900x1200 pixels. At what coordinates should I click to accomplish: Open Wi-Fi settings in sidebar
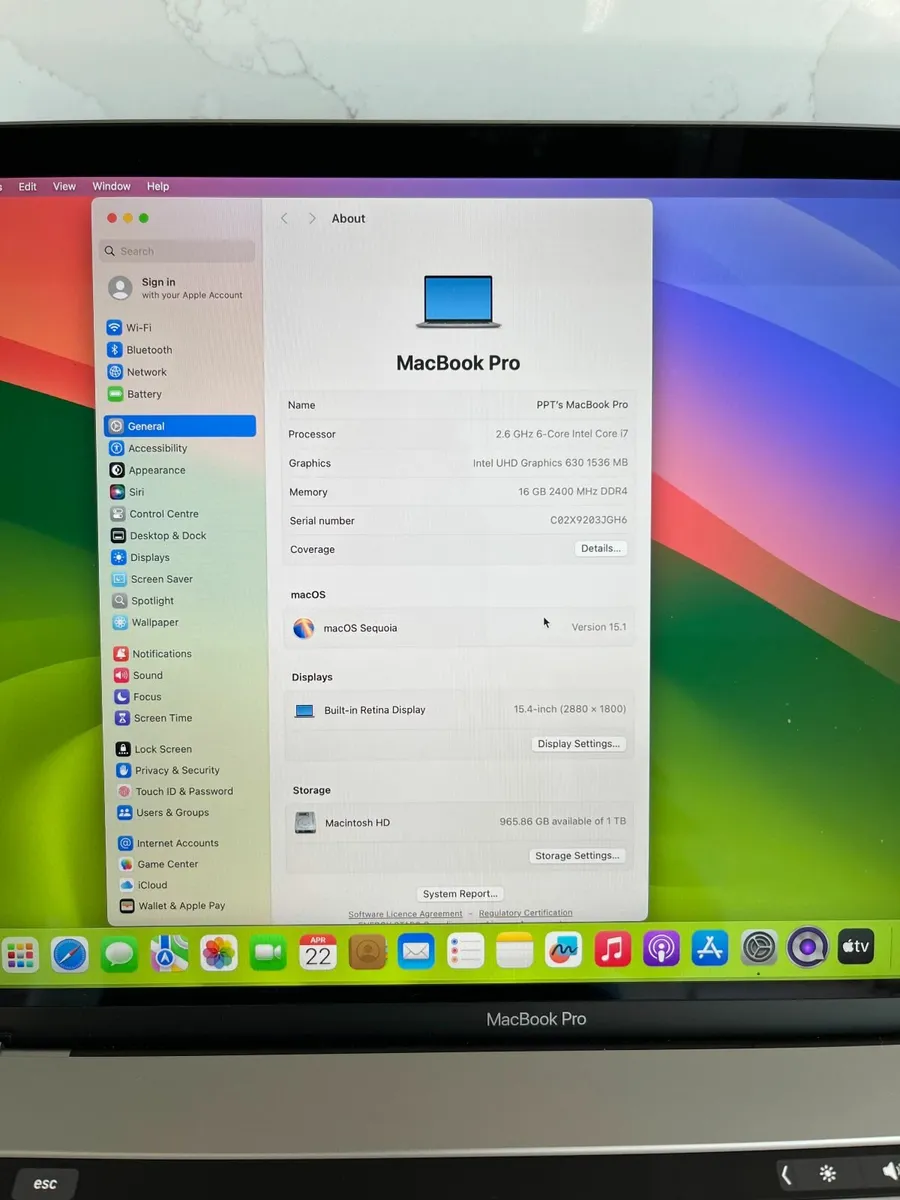click(x=129, y=328)
